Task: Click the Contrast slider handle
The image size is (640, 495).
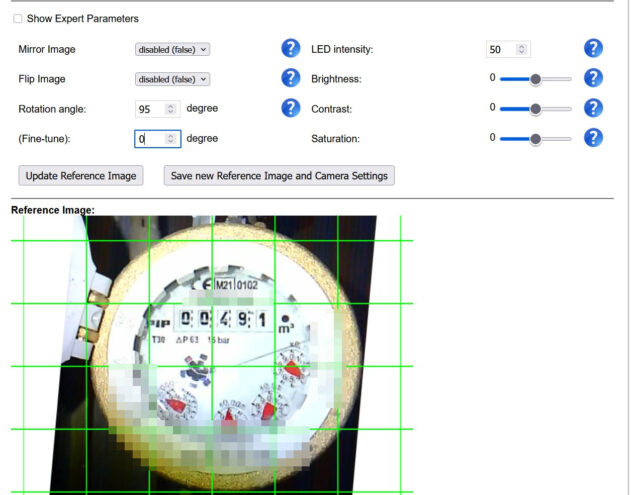Action: pos(536,108)
